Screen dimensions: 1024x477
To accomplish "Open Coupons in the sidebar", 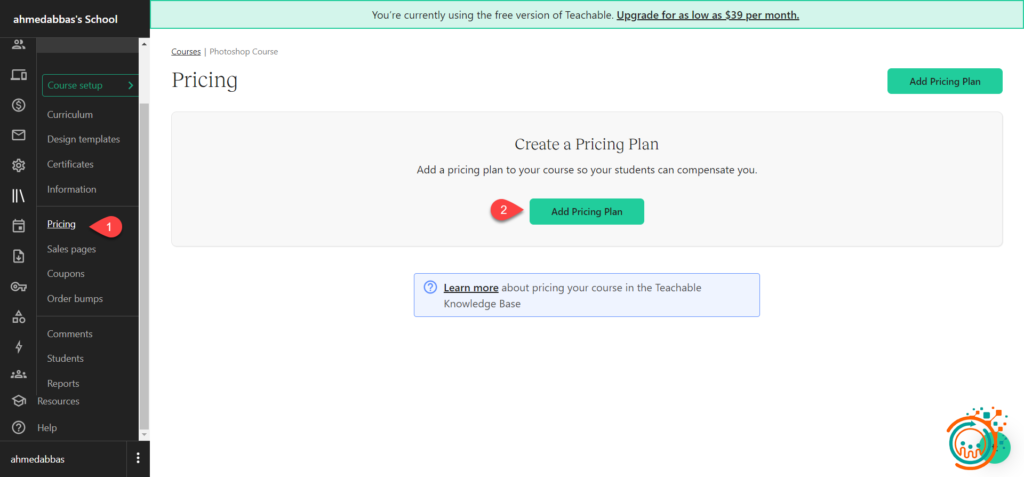I will click(66, 274).
